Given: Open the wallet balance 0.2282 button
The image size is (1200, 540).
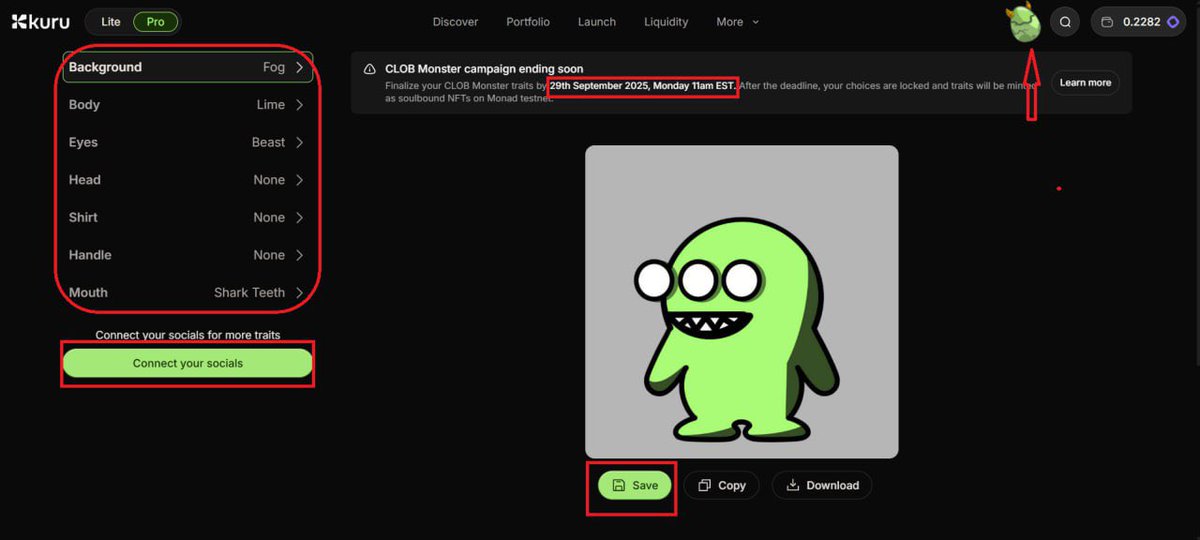Looking at the screenshot, I should (x=1138, y=22).
